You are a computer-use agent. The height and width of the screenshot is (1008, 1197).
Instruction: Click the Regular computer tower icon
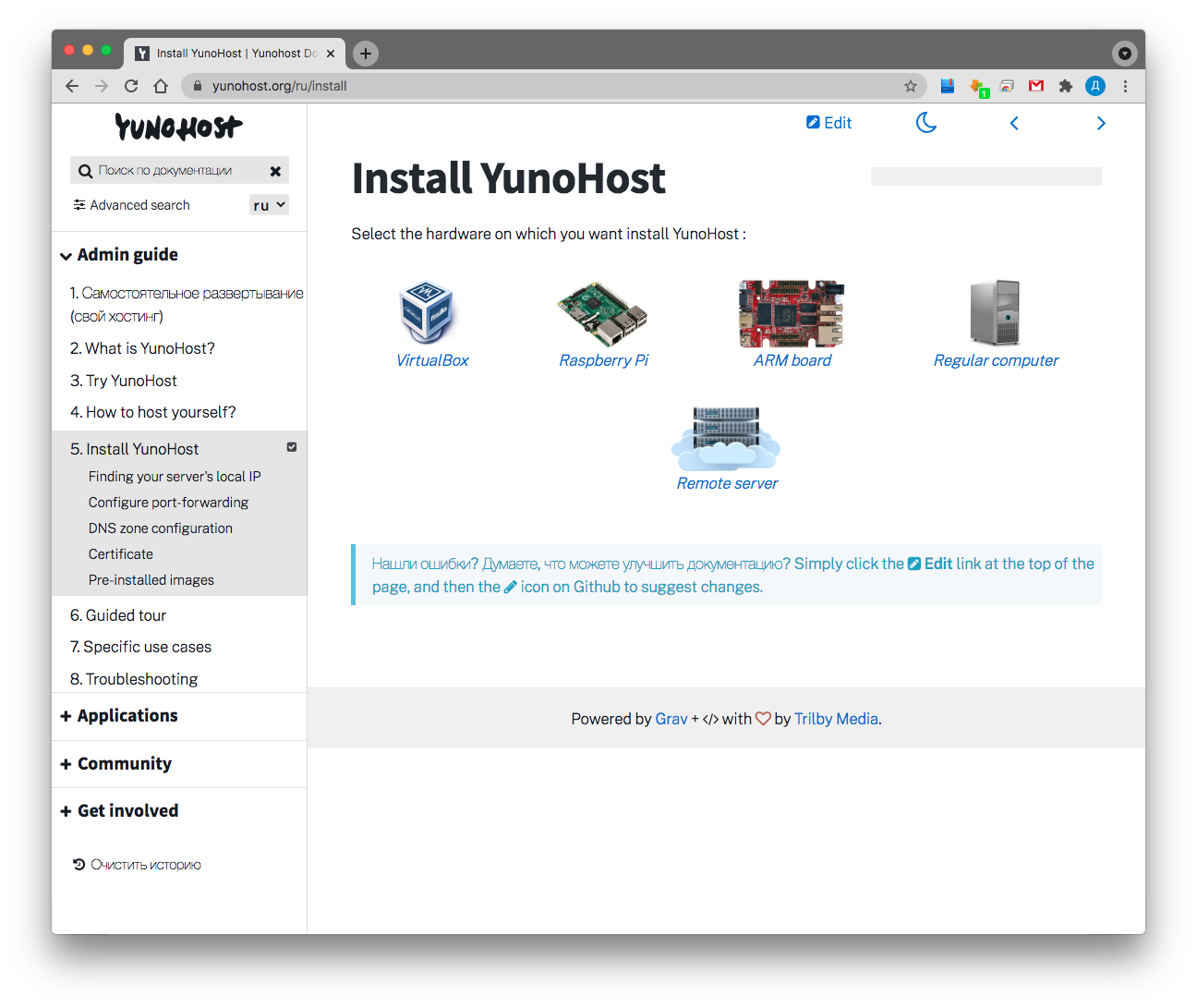[995, 313]
